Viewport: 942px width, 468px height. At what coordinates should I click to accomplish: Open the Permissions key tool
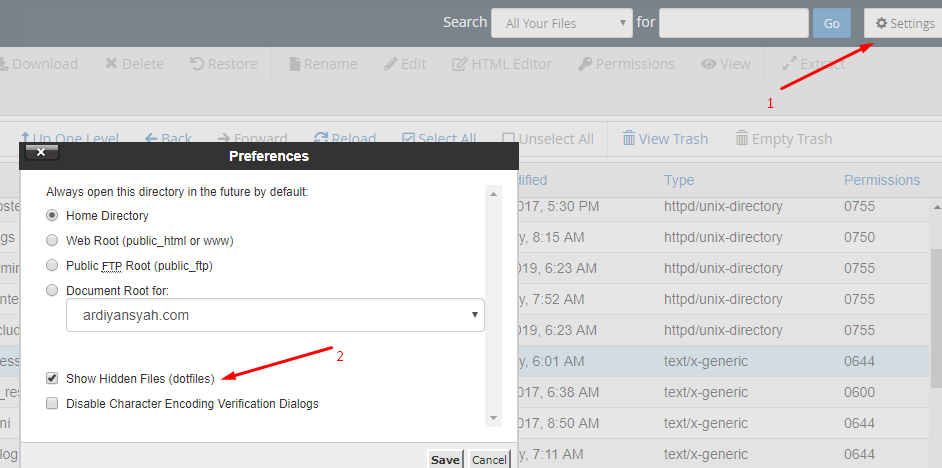click(627, 64)
